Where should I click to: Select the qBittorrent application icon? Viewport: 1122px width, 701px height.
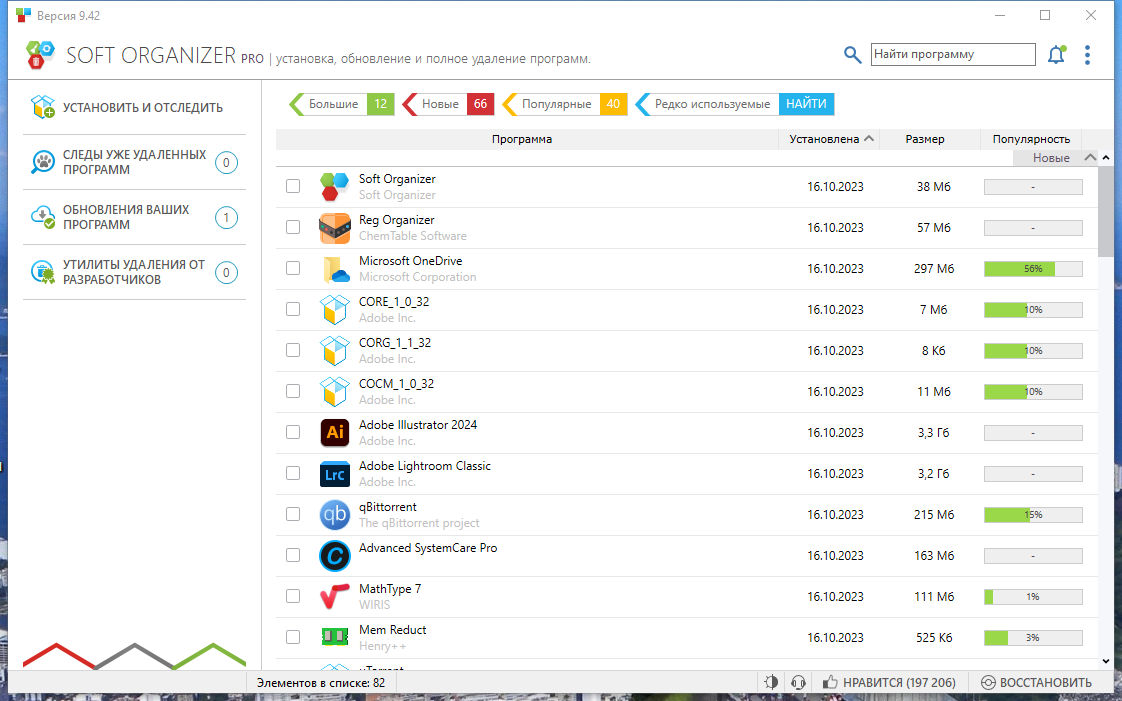(334, 514)
